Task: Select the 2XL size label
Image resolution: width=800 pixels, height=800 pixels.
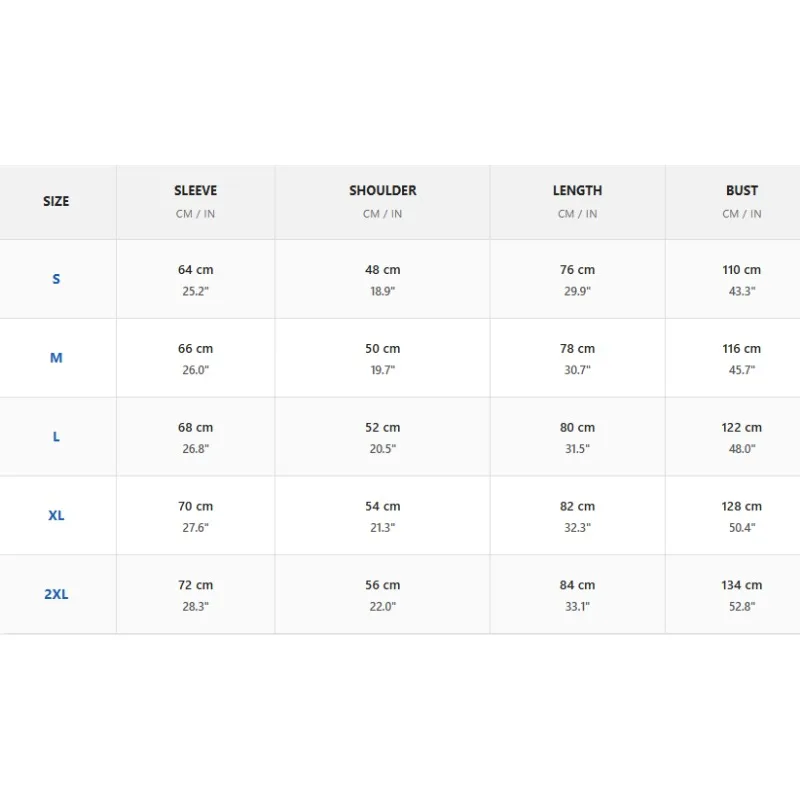Action: [x=56, y=594]
